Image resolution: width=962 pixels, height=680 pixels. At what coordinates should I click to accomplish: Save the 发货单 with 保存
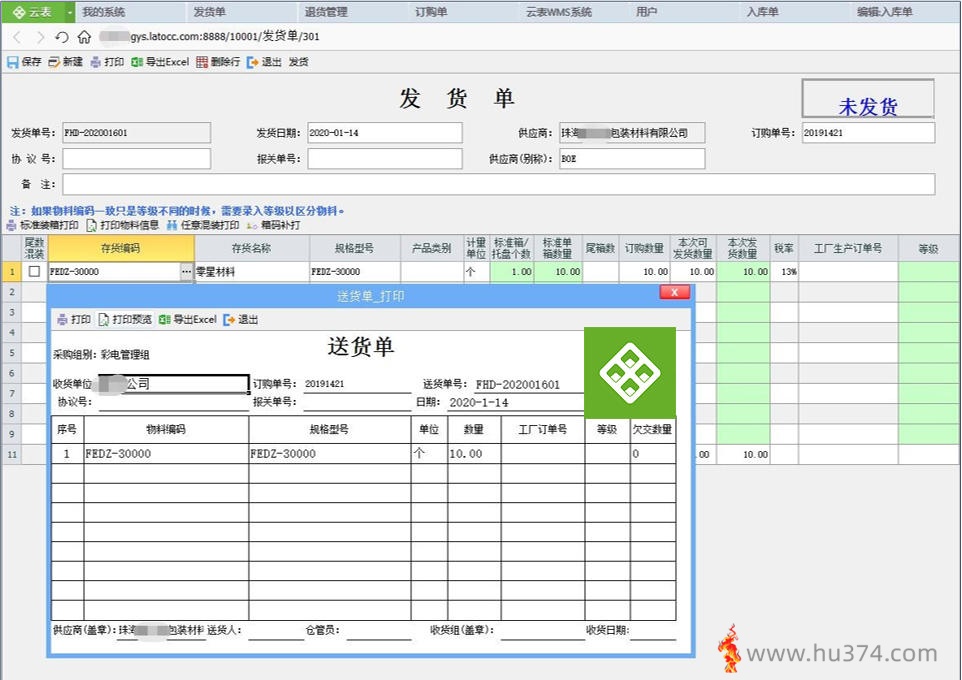tap(24, 62)
